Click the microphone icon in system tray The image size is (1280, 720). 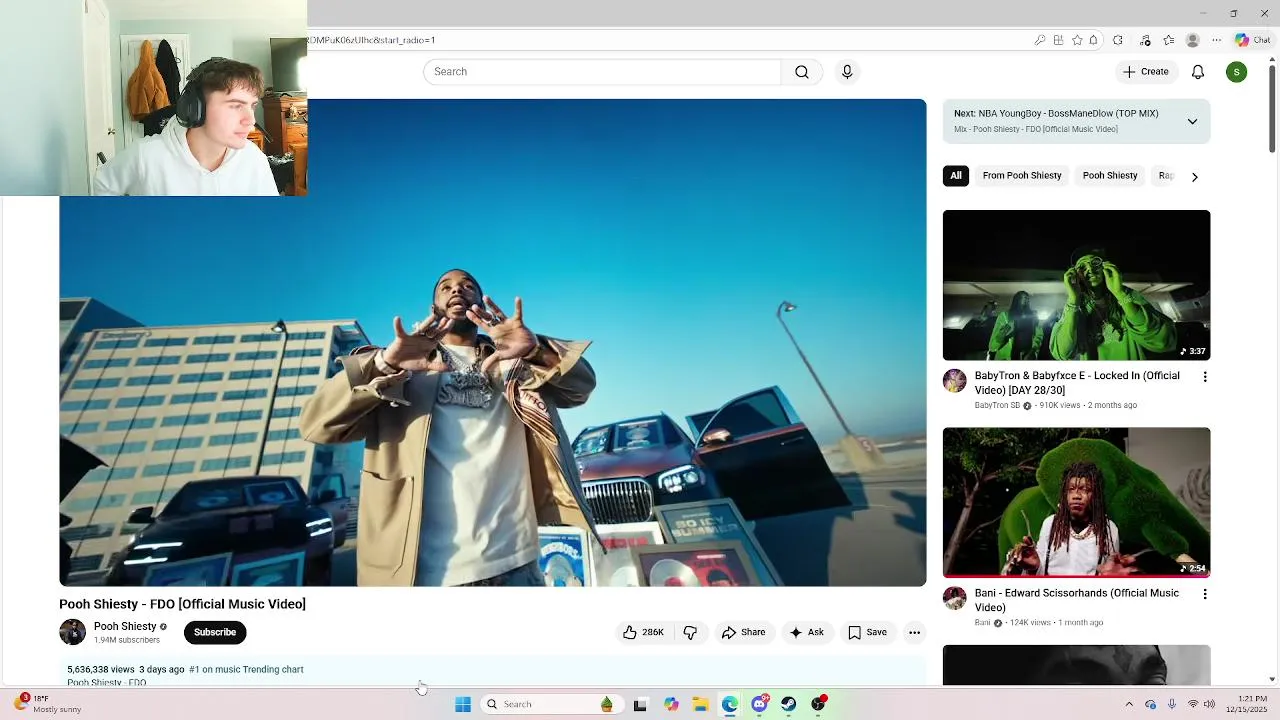[x=1172, y=704]
